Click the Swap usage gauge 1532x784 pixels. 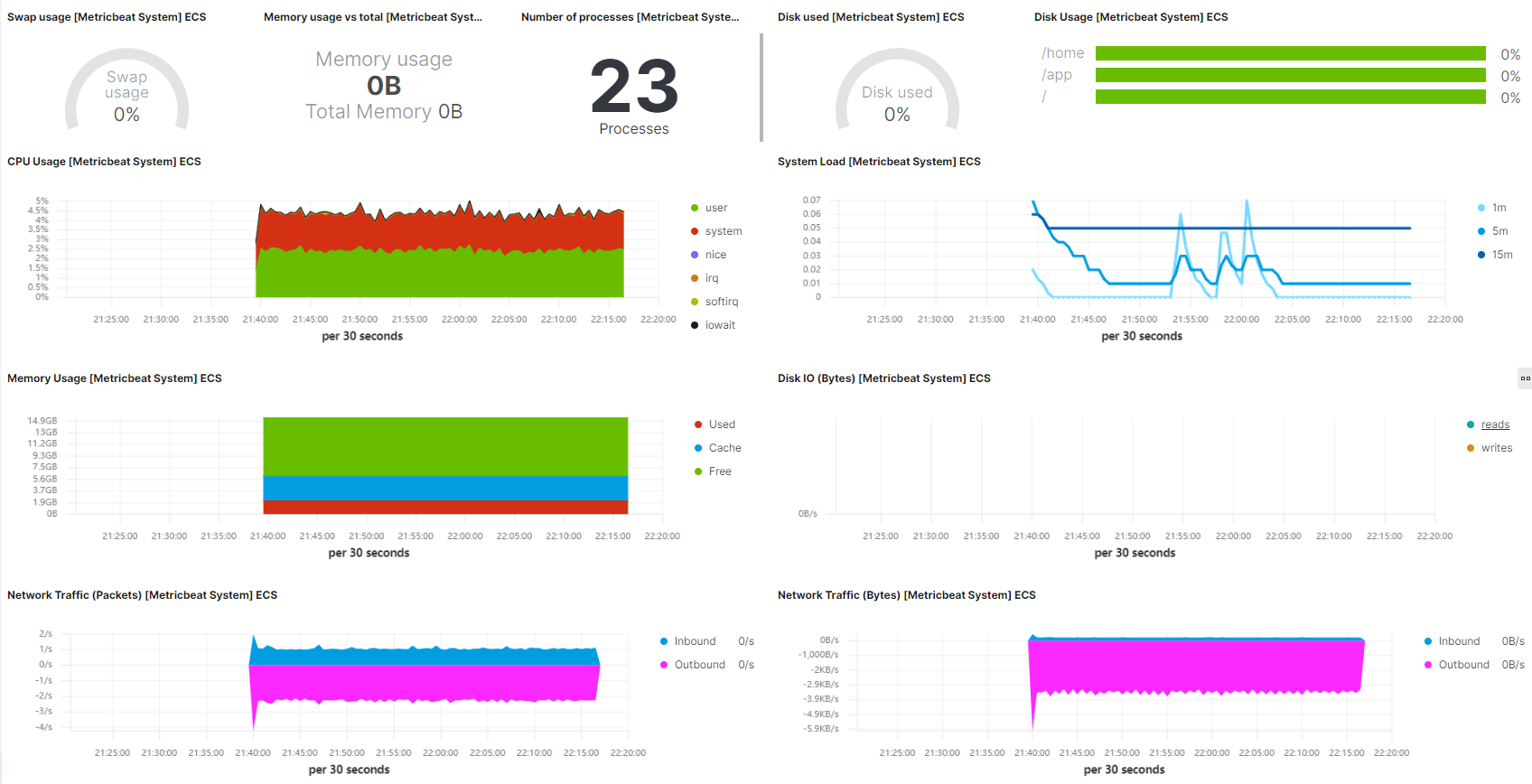(126, 90)
